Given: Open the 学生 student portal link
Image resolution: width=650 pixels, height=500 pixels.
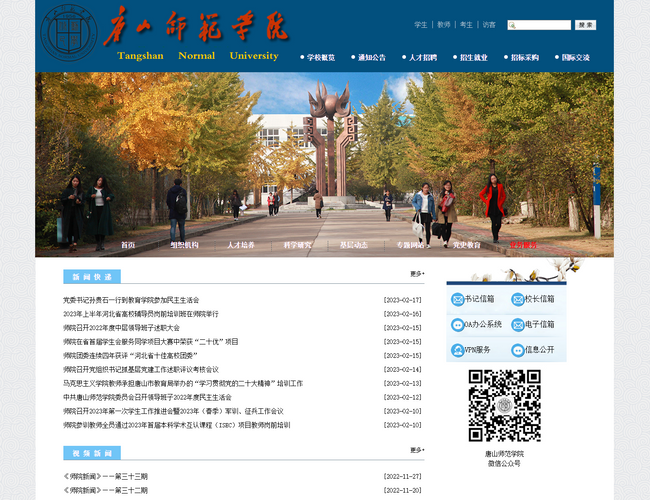Looking at the screenshot, I should 421,25.
